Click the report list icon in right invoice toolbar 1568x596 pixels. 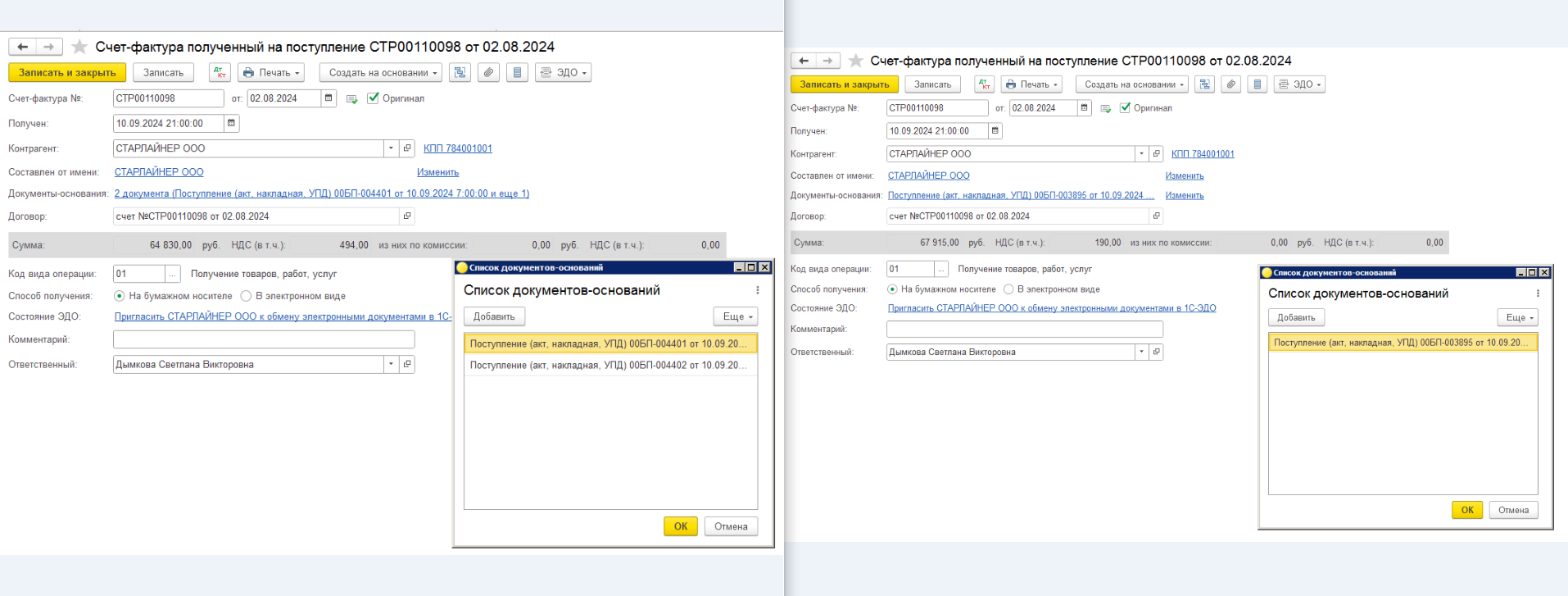coord(1258,84)
